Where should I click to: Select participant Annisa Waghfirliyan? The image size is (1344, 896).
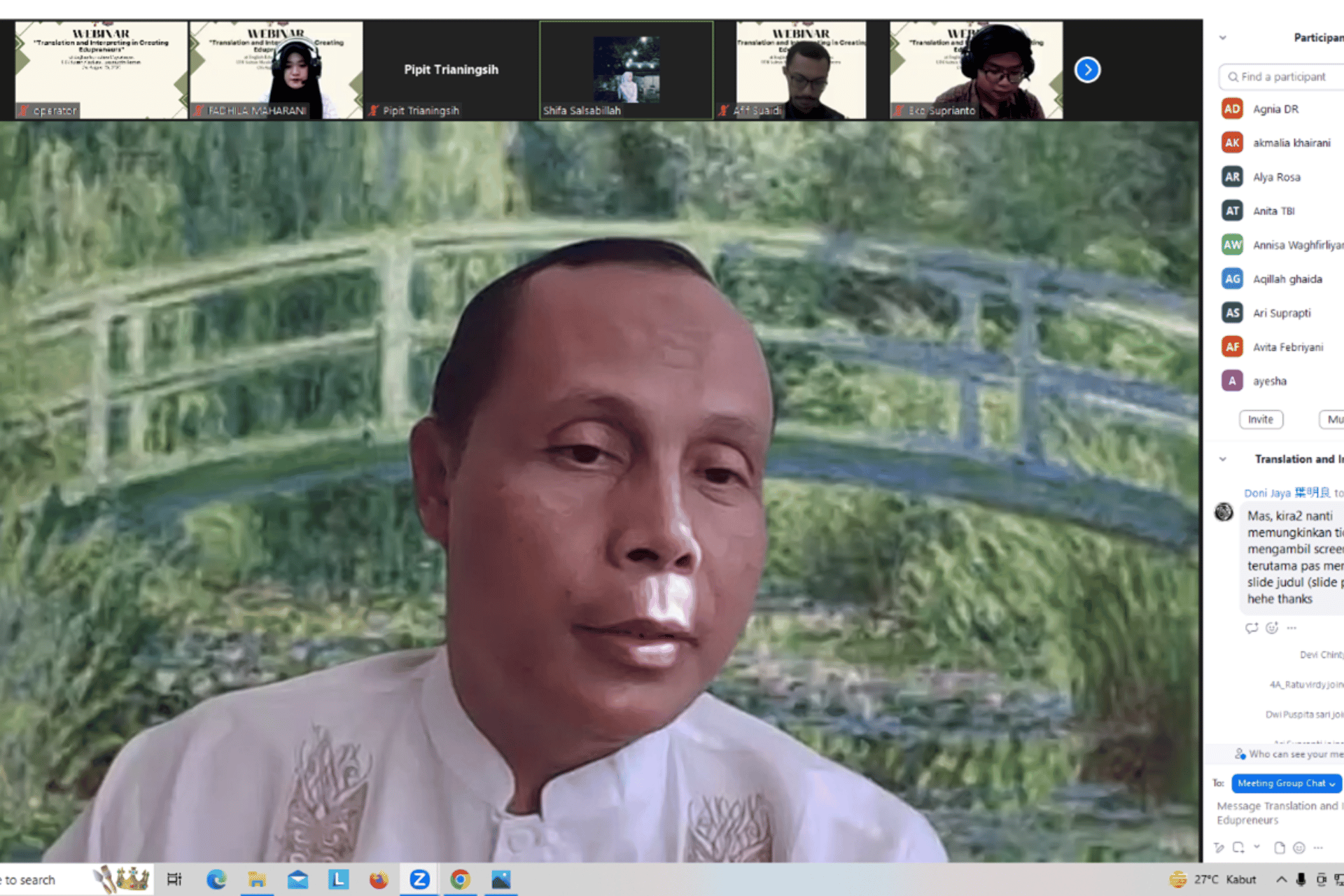pos(1281,245)
